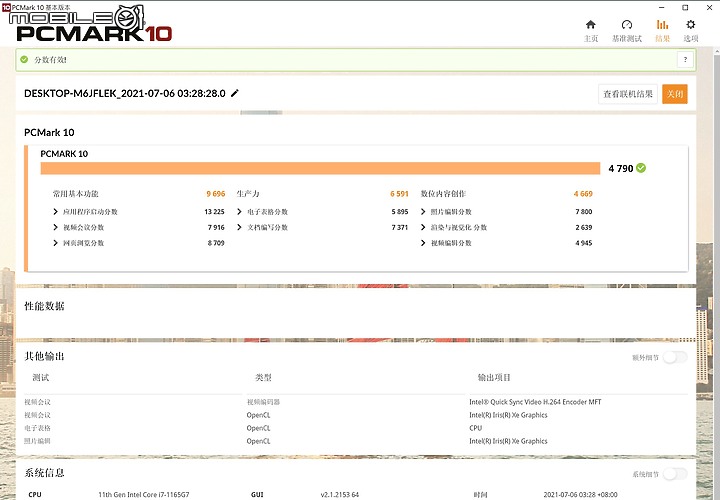Toggle the extra details (额外细节) switch
Screen dimensions: 720x500
click(675, 357)
